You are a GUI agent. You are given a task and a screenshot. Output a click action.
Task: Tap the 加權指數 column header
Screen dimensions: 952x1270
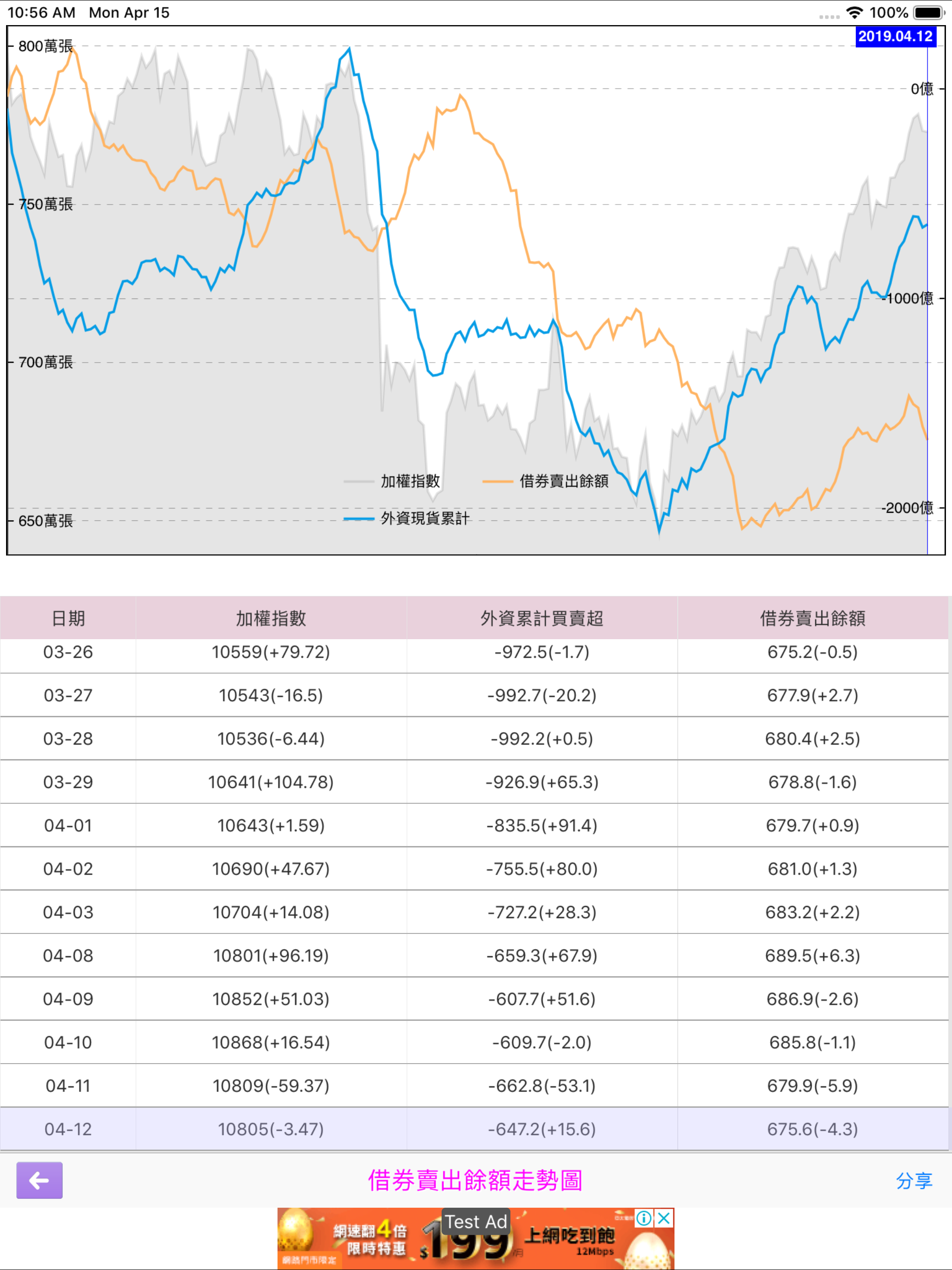(271, 618)
